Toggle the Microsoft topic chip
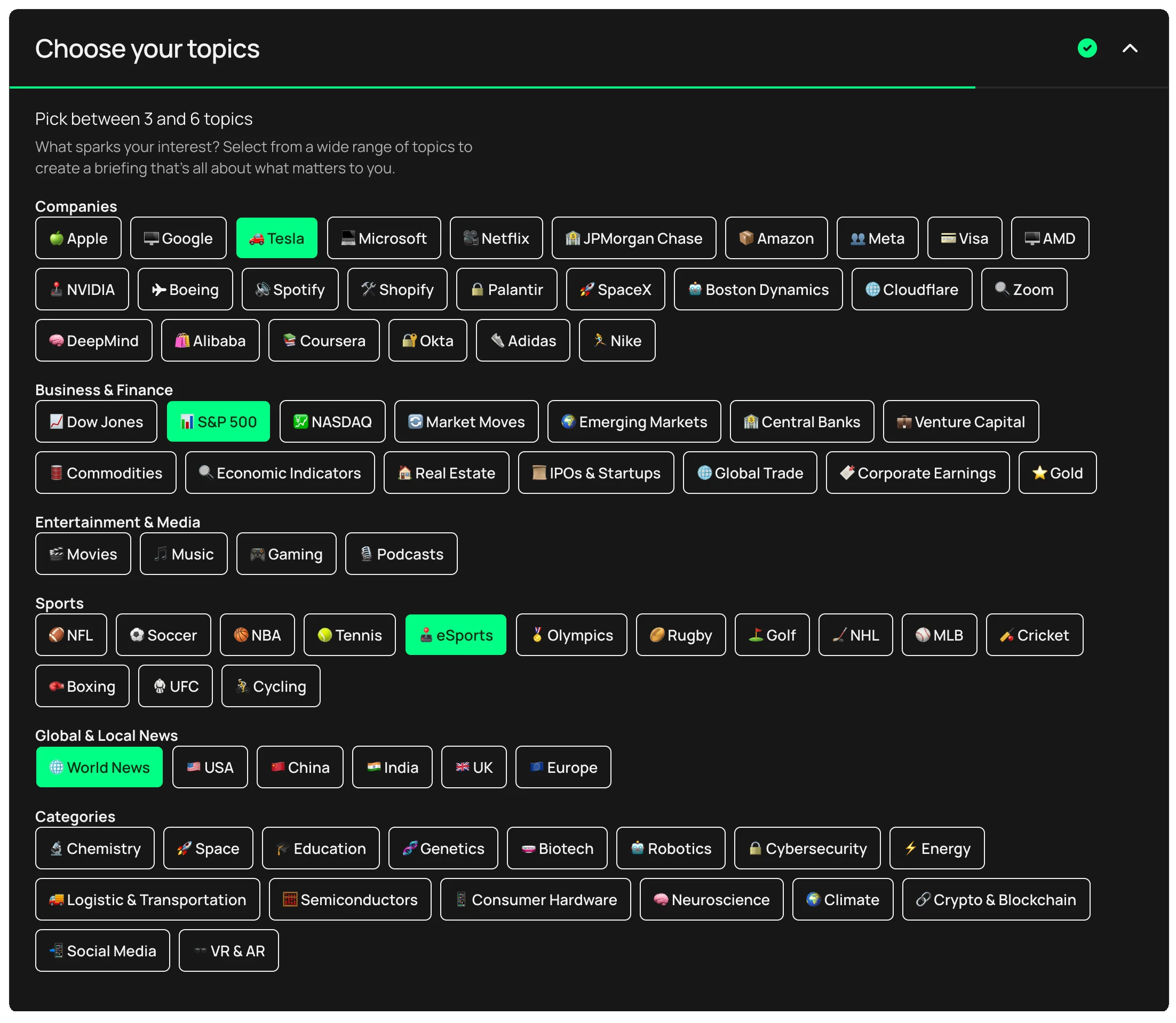Screen dimensions: 1176x1023 tap(384, 238)
